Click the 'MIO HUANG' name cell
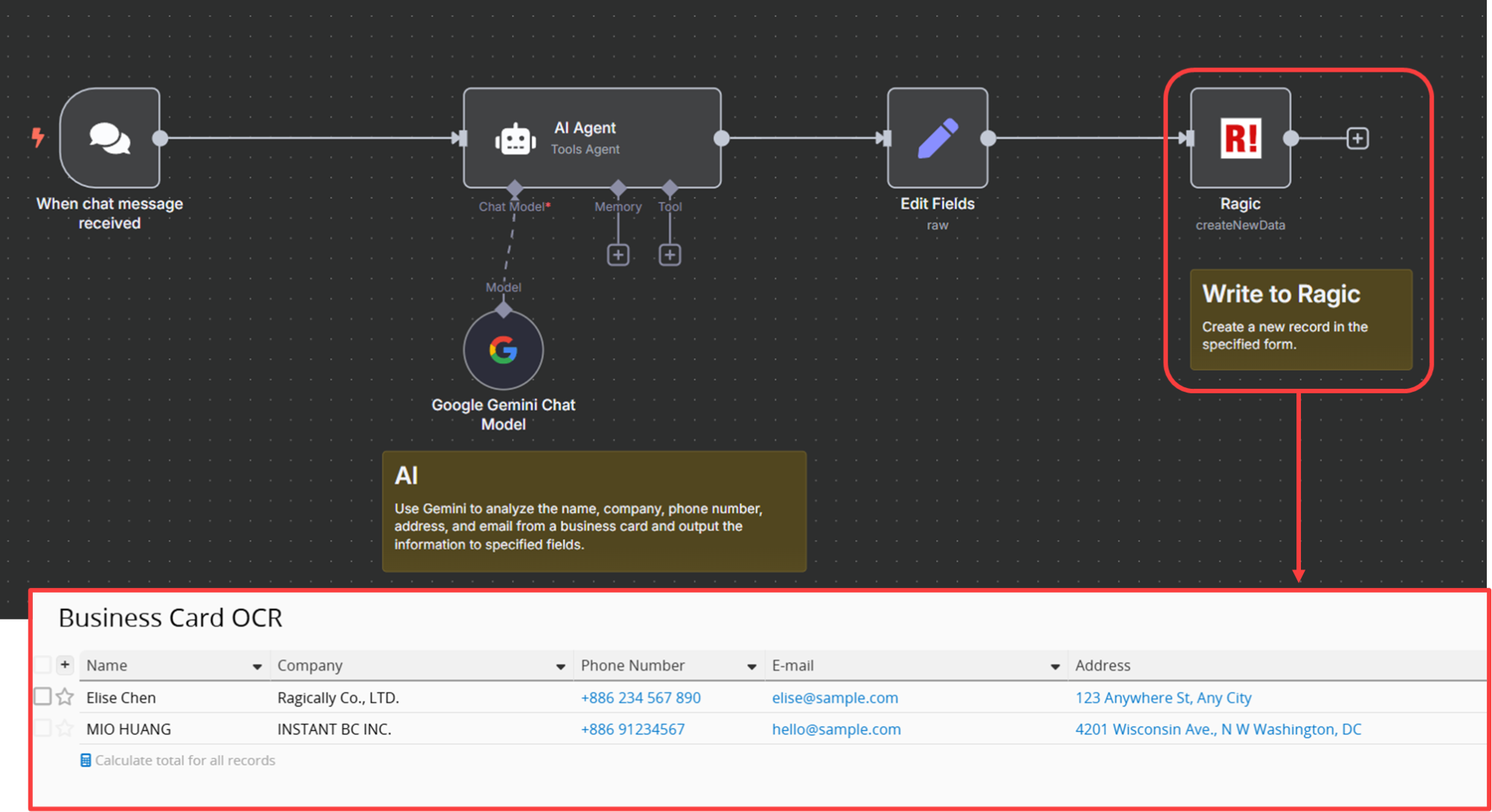Image resolution: width=1492 pixels, height=812 pixels. tap(128, 729)
